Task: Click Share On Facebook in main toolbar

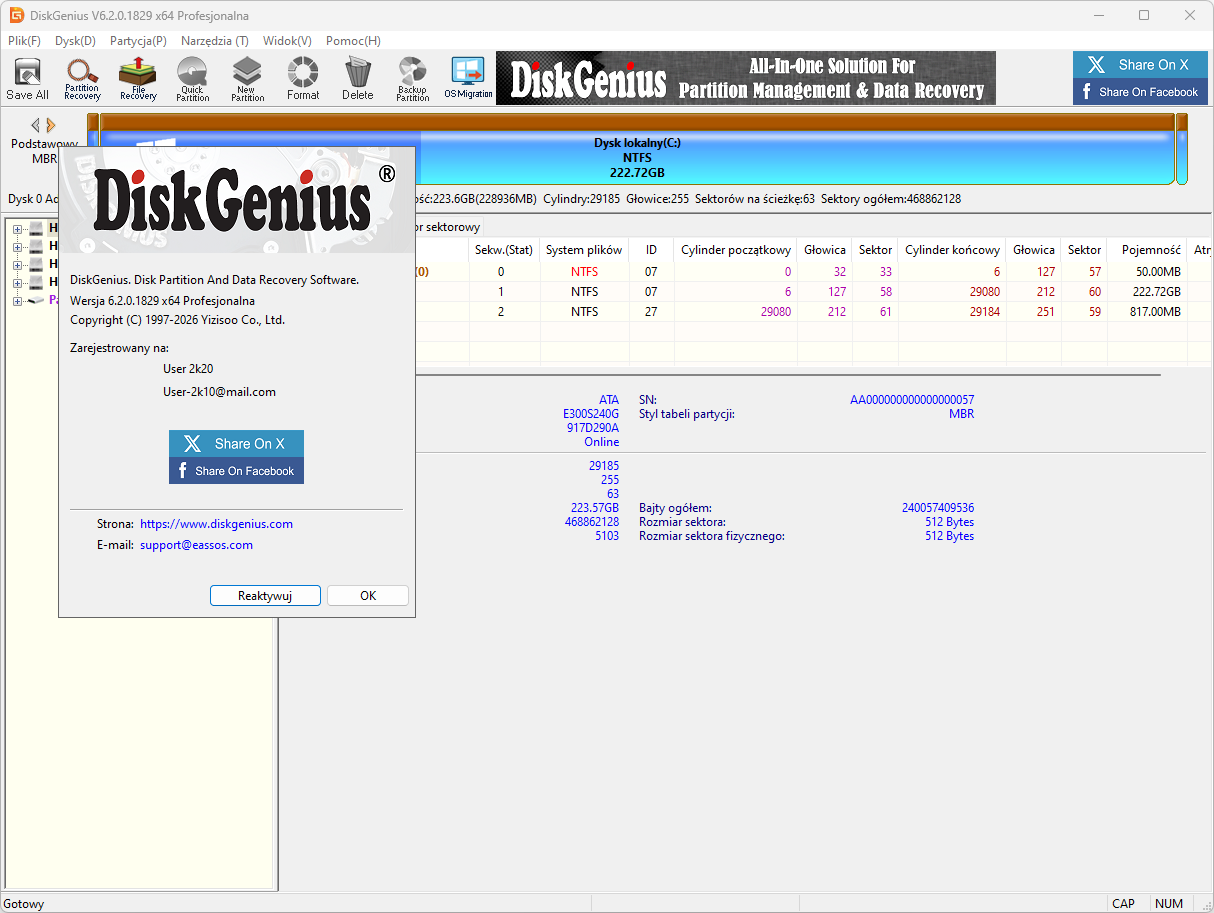Action: [1140, 92]
